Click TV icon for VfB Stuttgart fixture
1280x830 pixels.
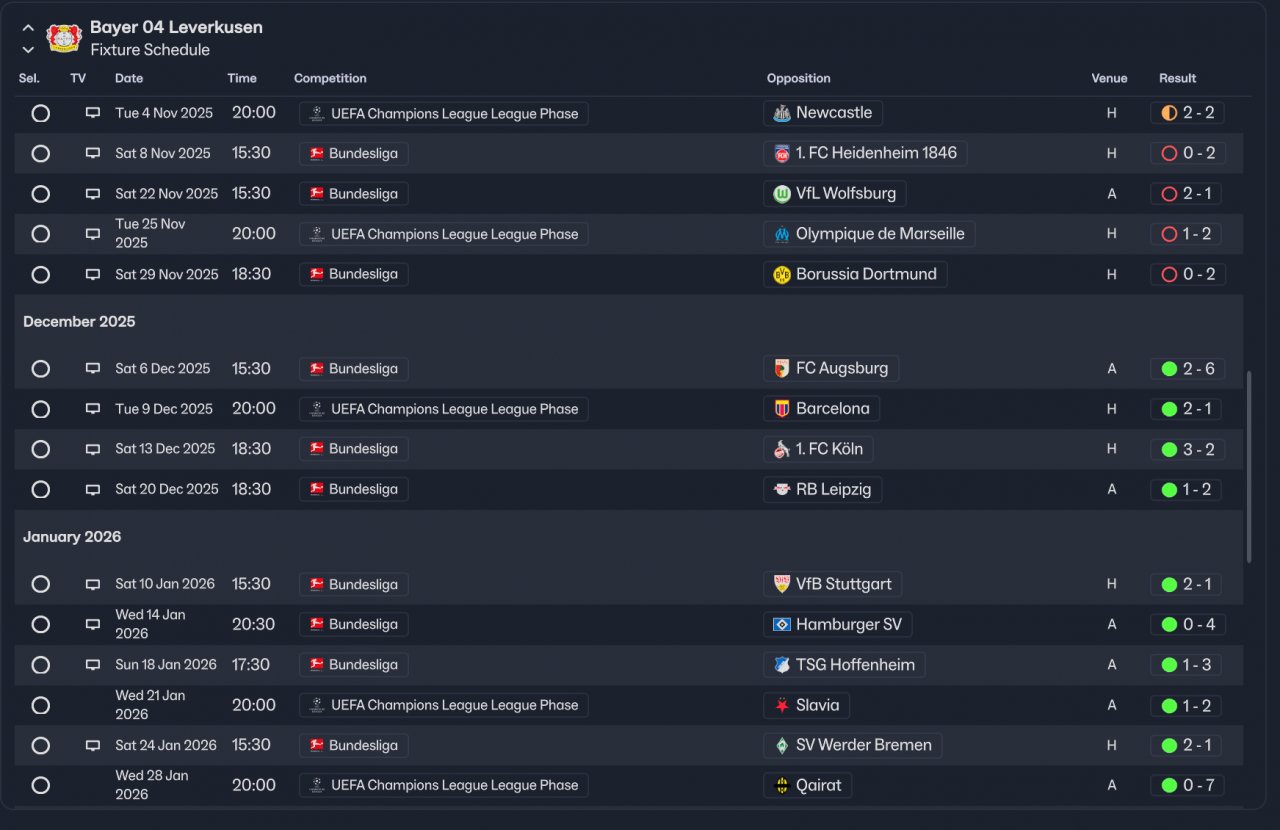[x=93, y=584]
